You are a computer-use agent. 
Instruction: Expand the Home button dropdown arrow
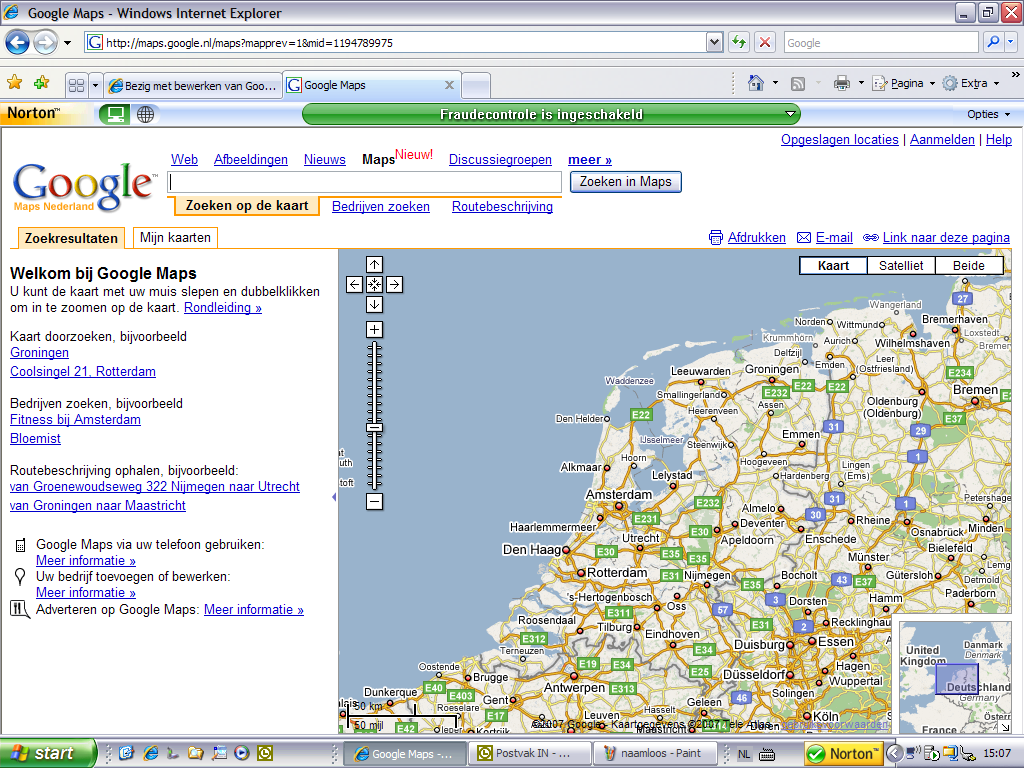(775, 83)
